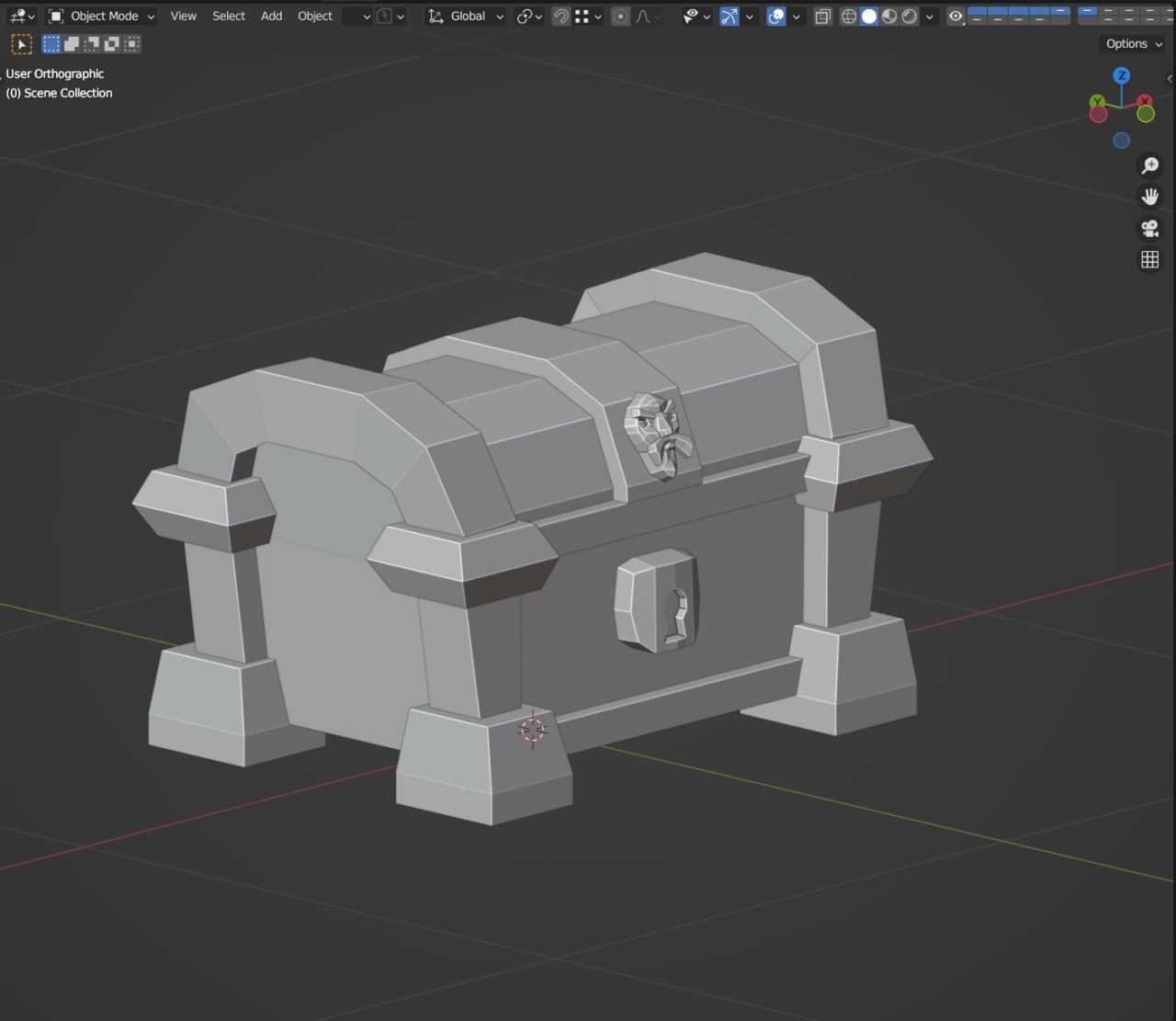Image resolution: width=1176 pixels, height=1021 pixels.
Task: Open the View menu
Action: tap(183, 16)
